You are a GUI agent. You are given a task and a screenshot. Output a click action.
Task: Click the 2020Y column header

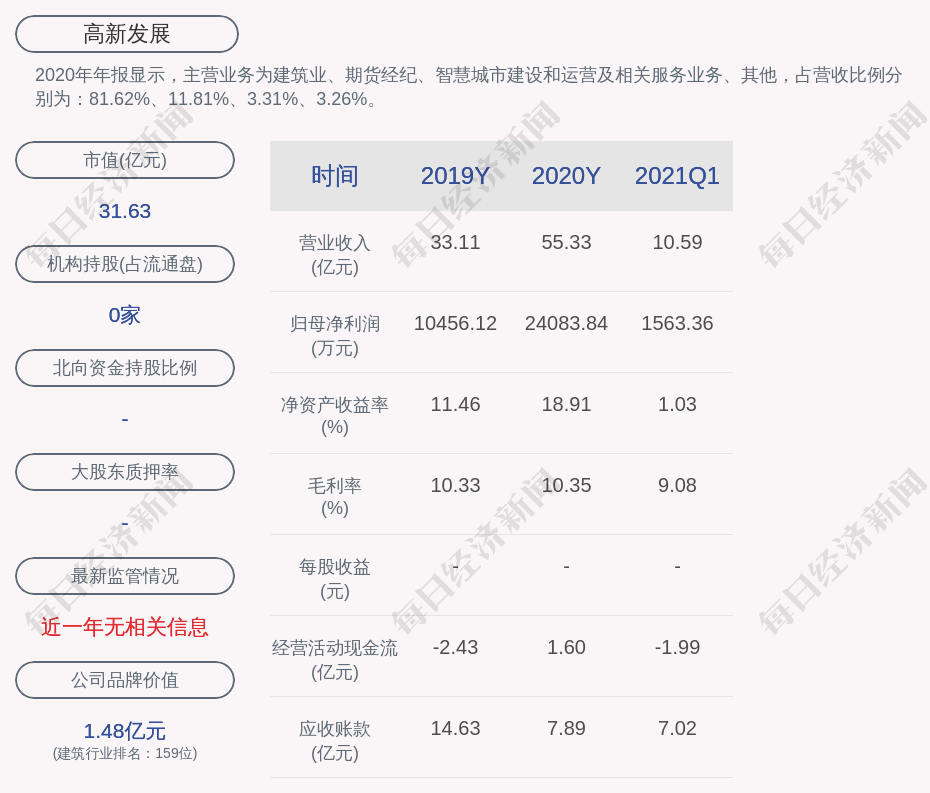[x=566, y=176]
